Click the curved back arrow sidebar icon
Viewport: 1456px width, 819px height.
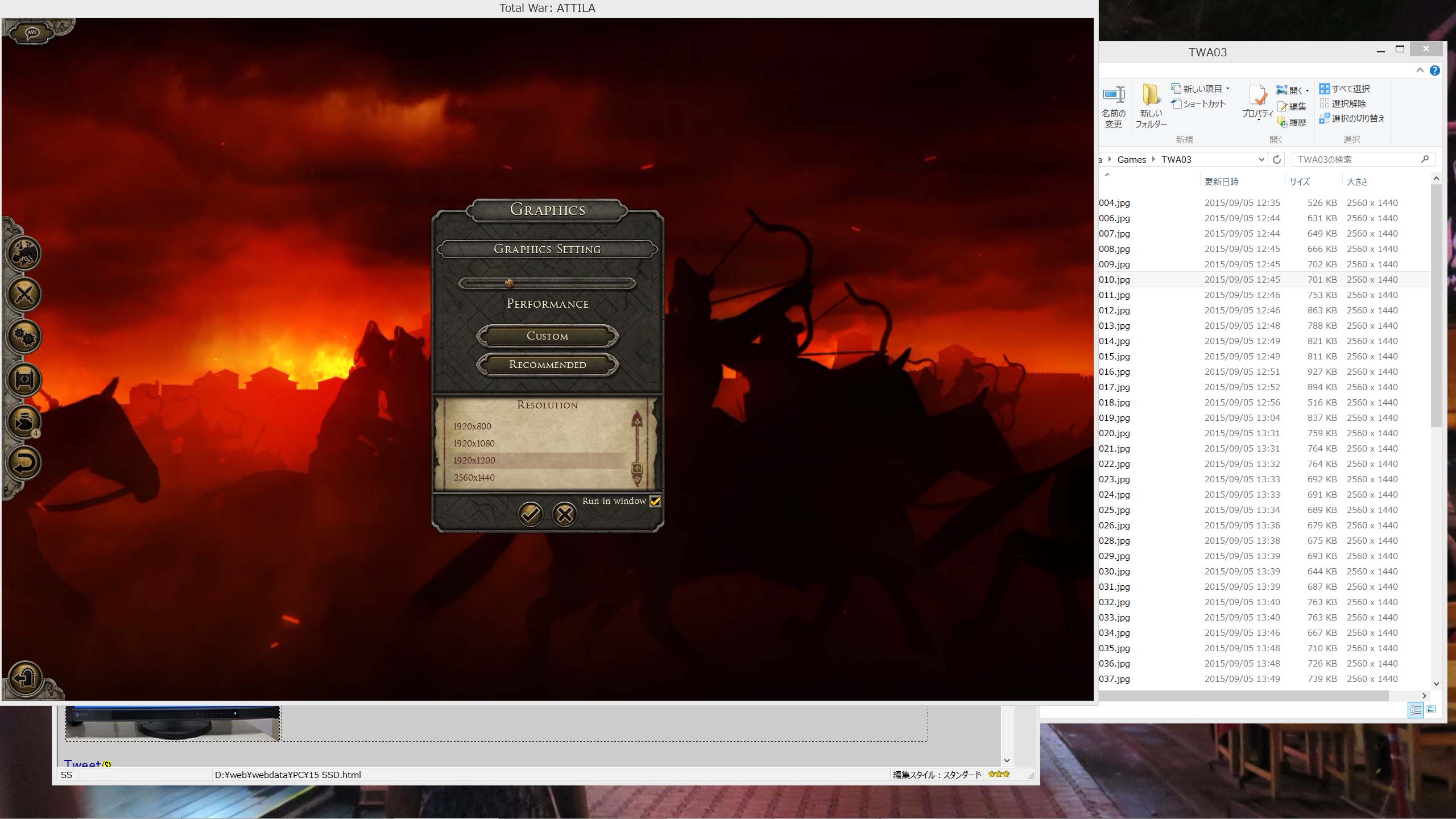24,463
